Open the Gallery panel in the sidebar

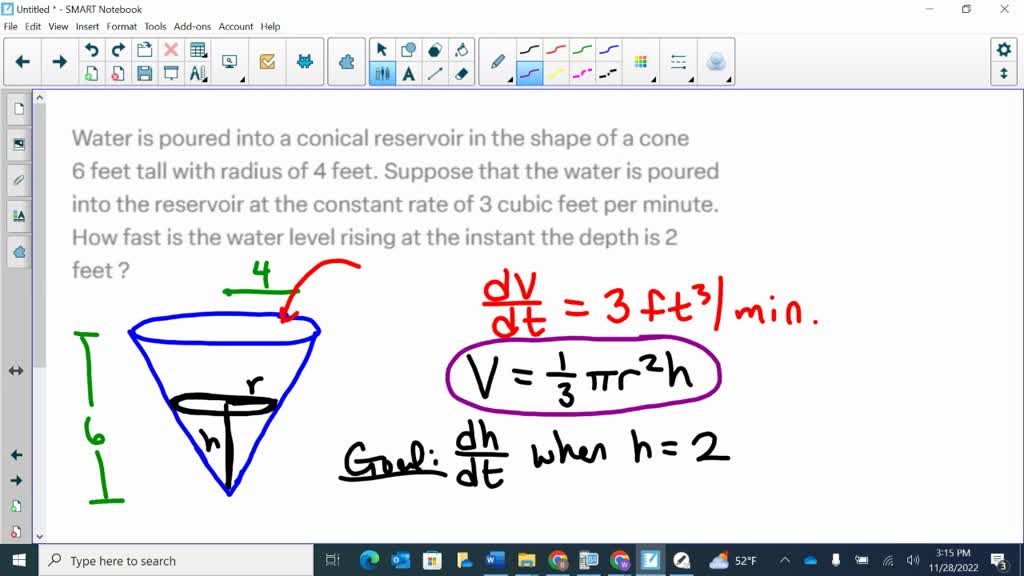[x=18, y=144]
